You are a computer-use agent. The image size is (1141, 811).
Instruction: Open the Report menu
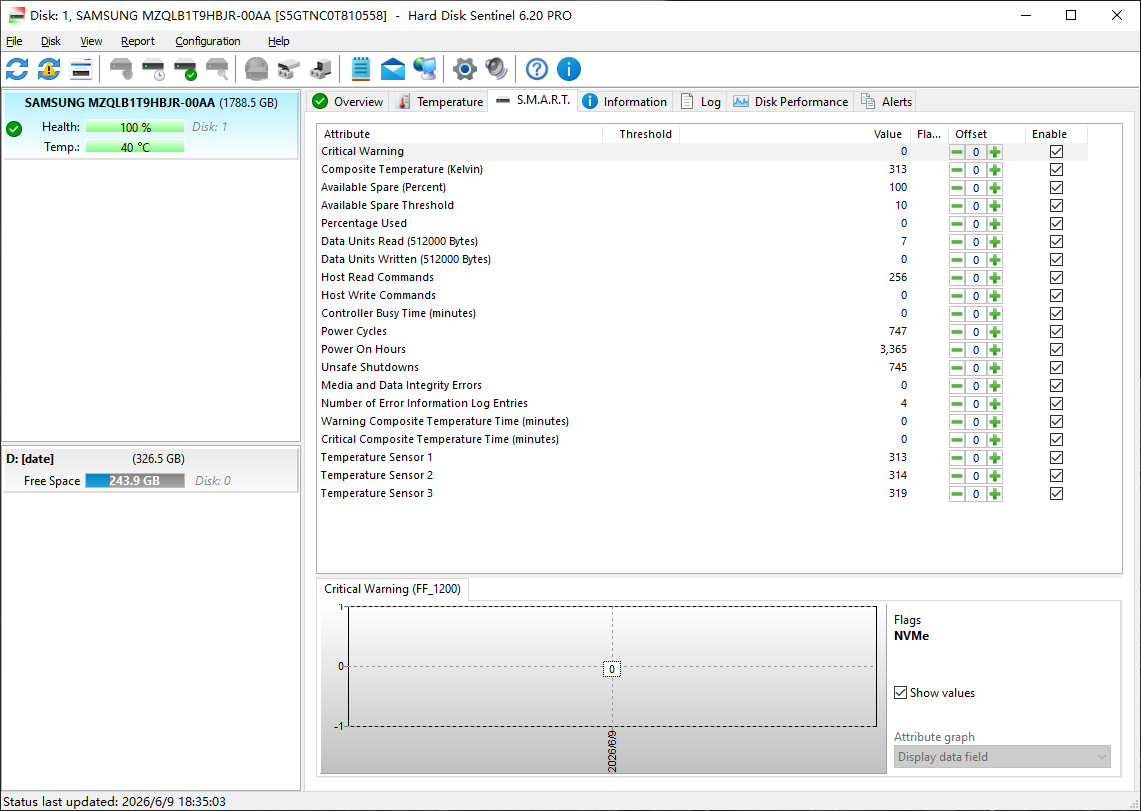[138, 41]
